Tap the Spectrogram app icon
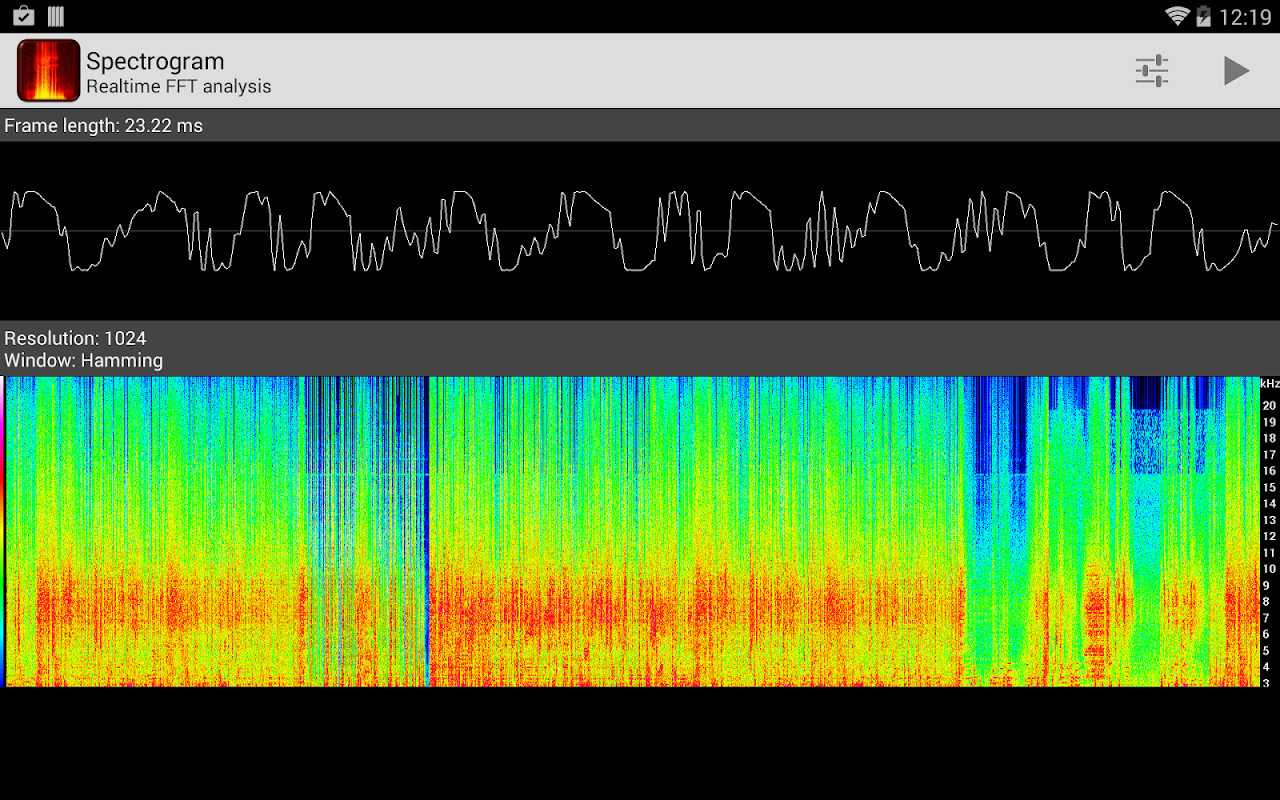This screenshot has height=800, width=1280. click(x=48, y=71)
